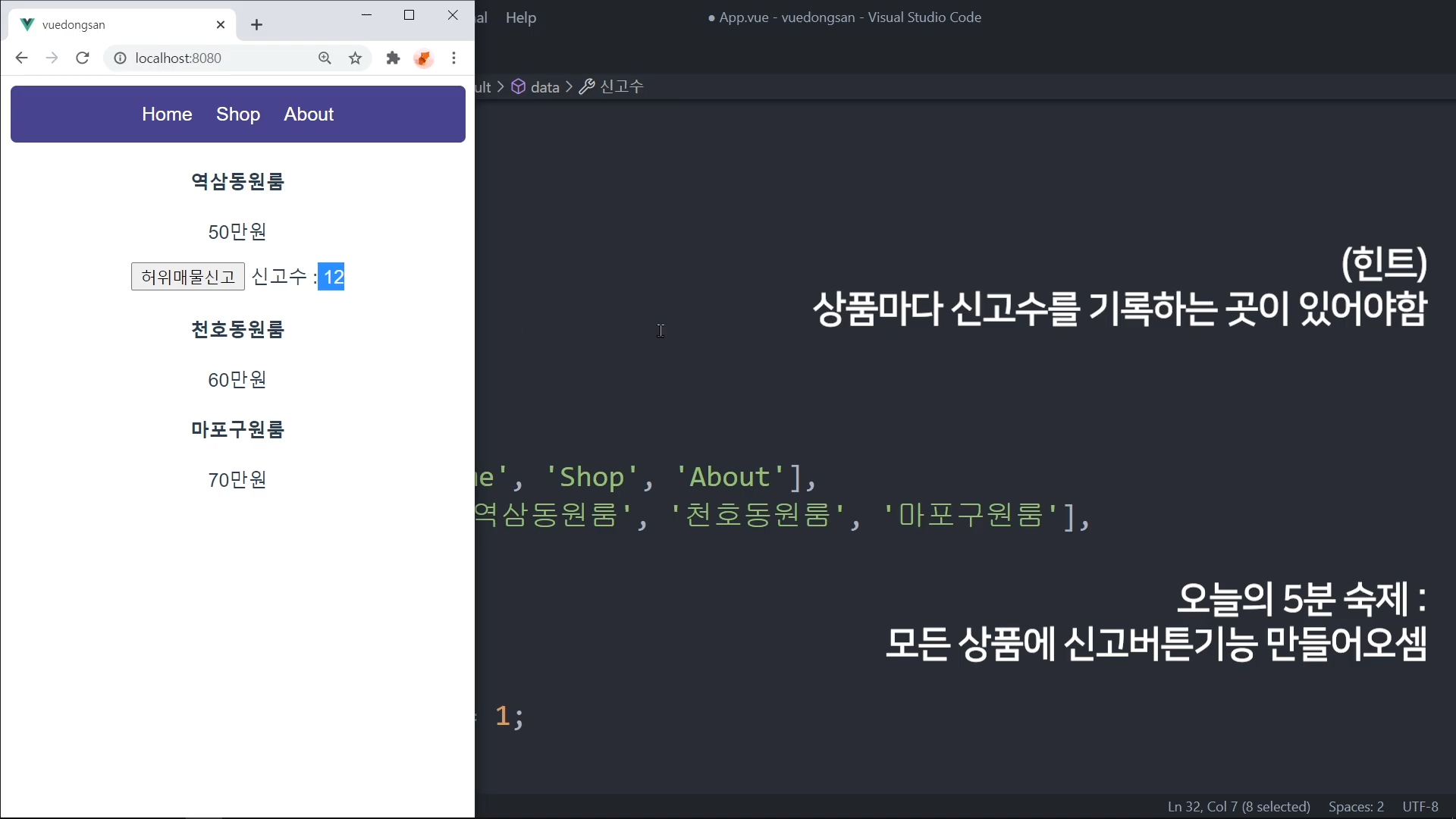
Task: Open a new browser tab
Action: tap(256, 25)
